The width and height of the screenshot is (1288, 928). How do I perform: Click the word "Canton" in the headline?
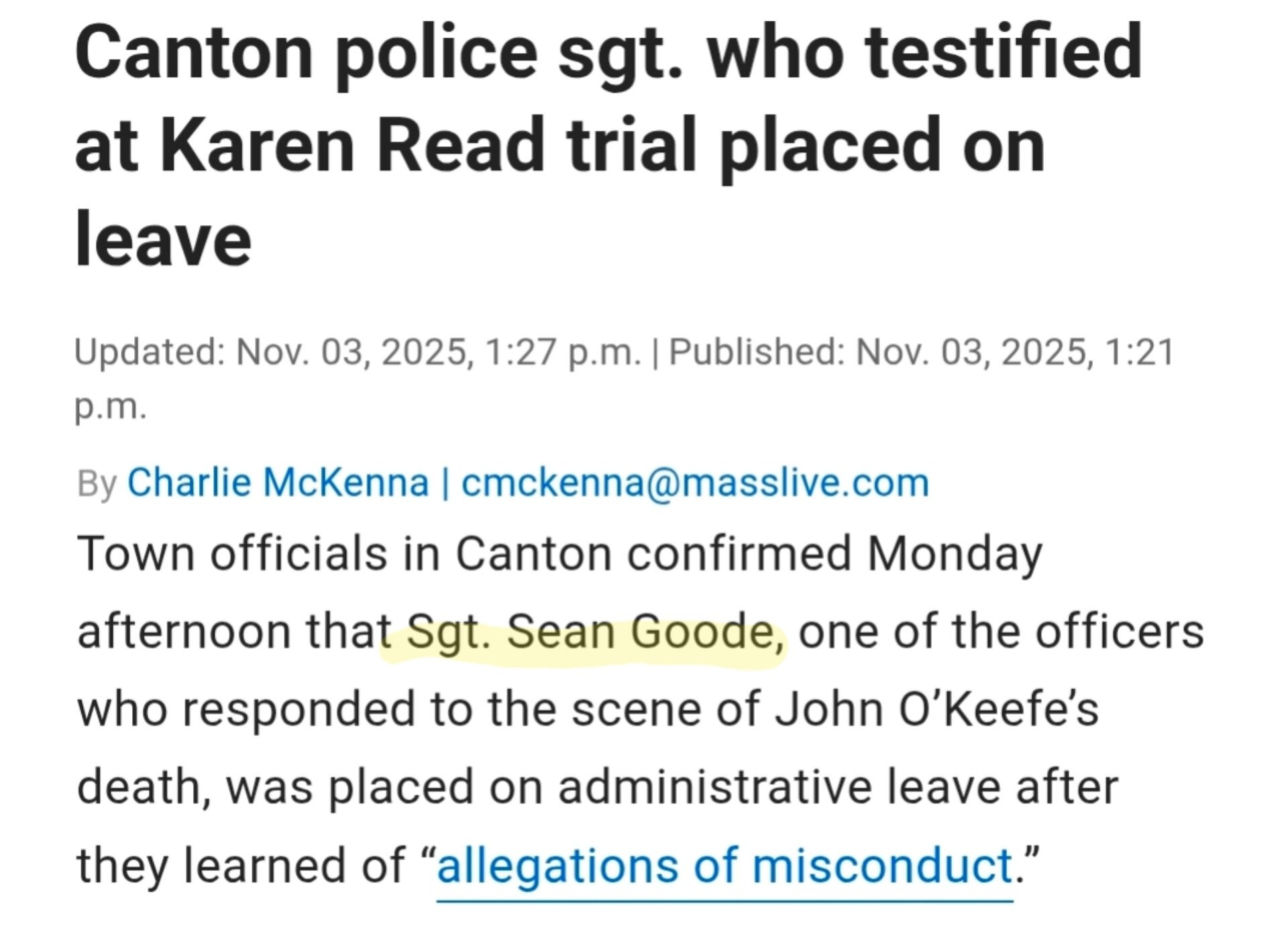click(x=194, y=52)
